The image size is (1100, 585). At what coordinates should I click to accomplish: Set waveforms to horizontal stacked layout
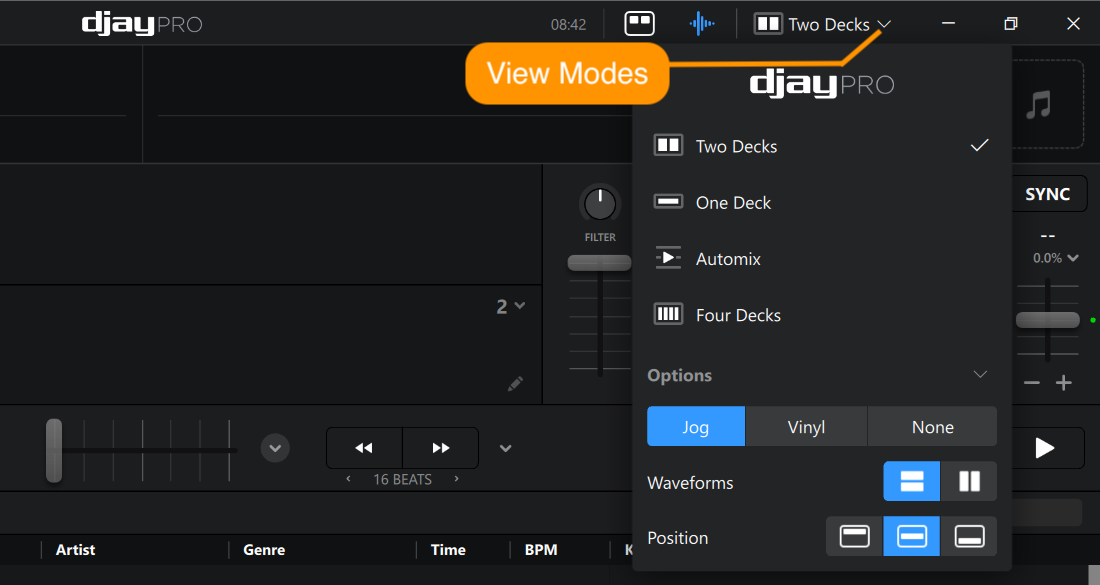(x=911, y=481)
